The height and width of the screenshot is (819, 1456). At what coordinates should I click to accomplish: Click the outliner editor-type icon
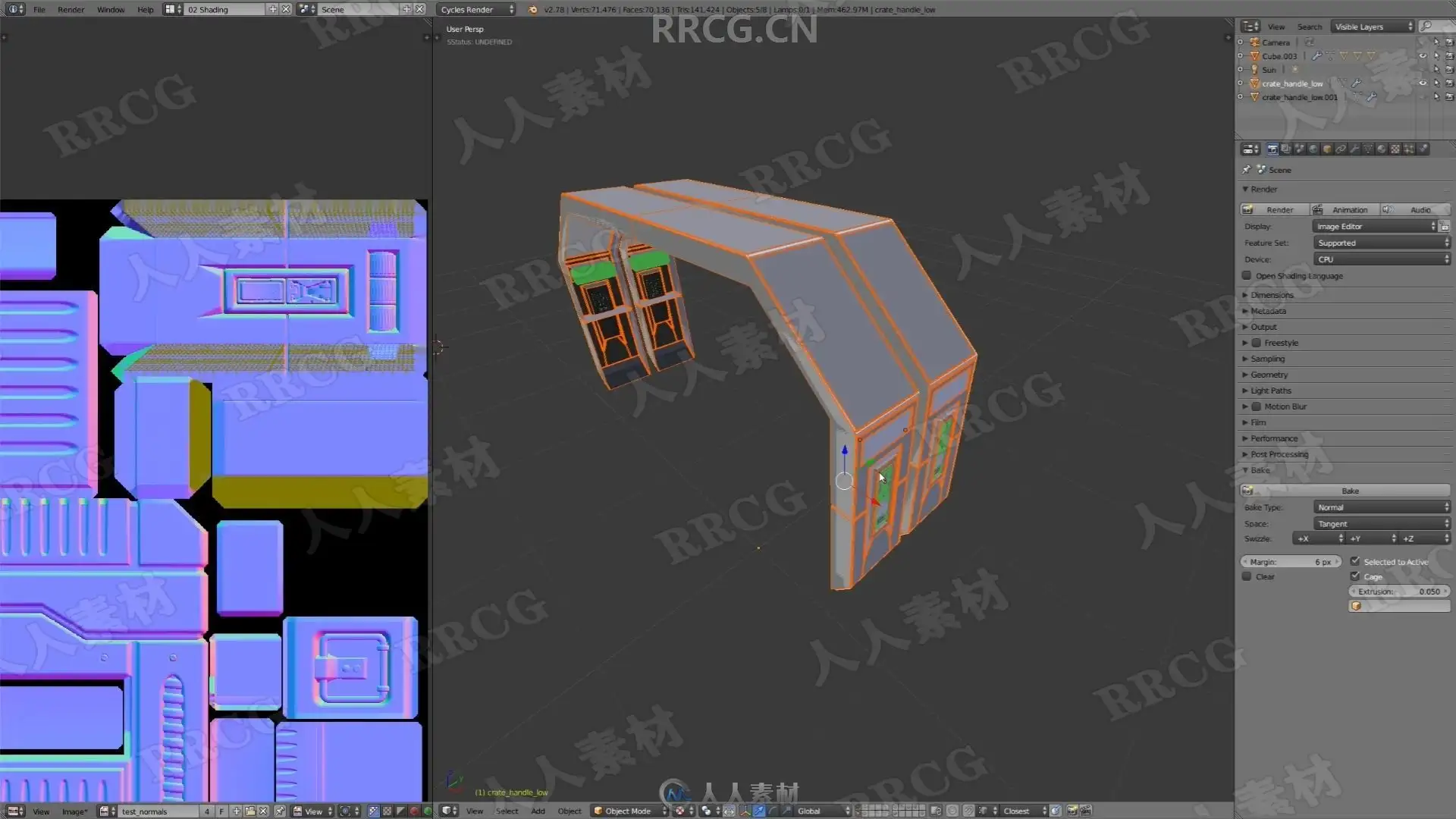(x=1250, y=27)
